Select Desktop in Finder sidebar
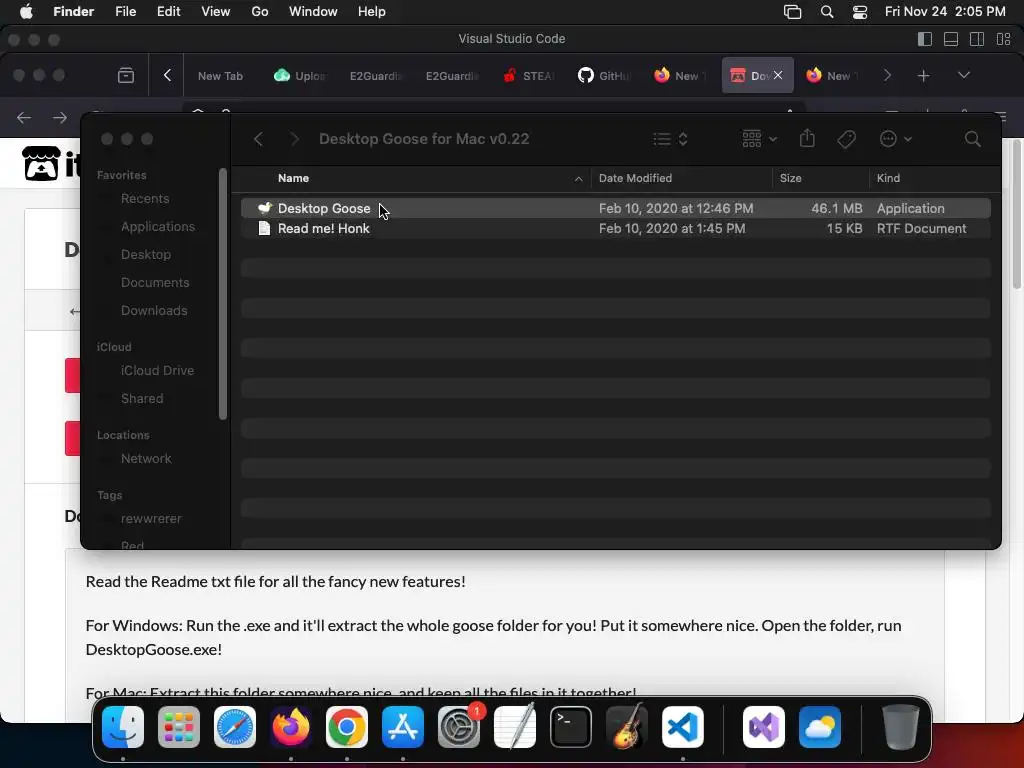The width and height of the screenshot is (1024, 768). (x=146, y=255)
